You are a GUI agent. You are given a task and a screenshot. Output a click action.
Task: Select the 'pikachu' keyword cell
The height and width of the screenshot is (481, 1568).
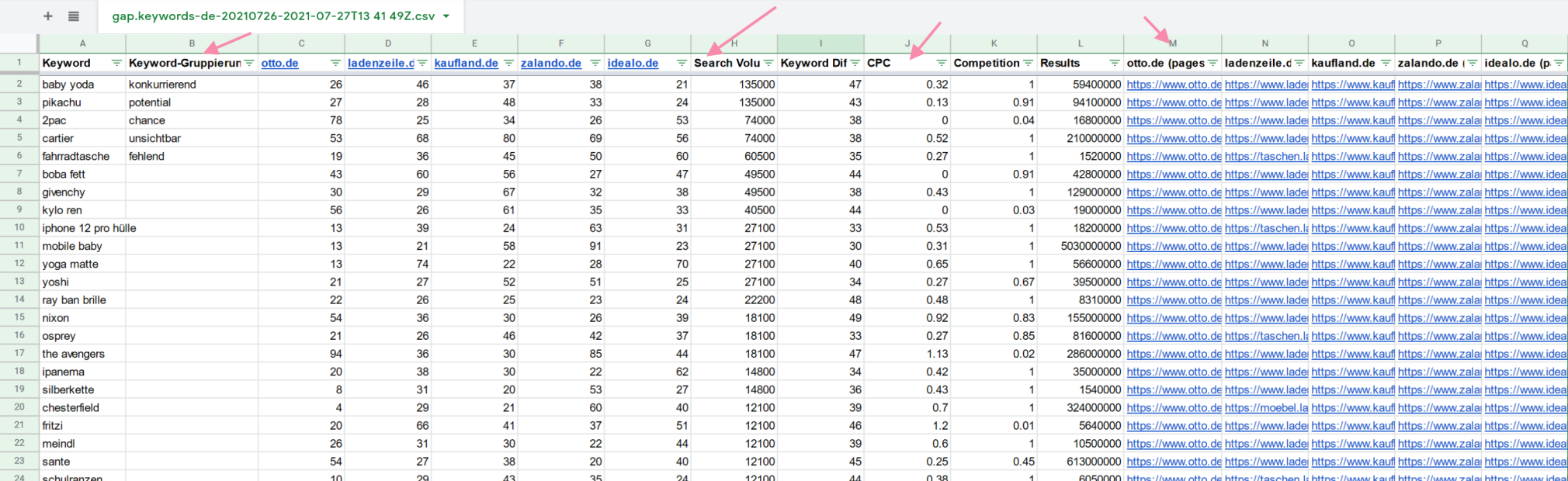[82, 102]
